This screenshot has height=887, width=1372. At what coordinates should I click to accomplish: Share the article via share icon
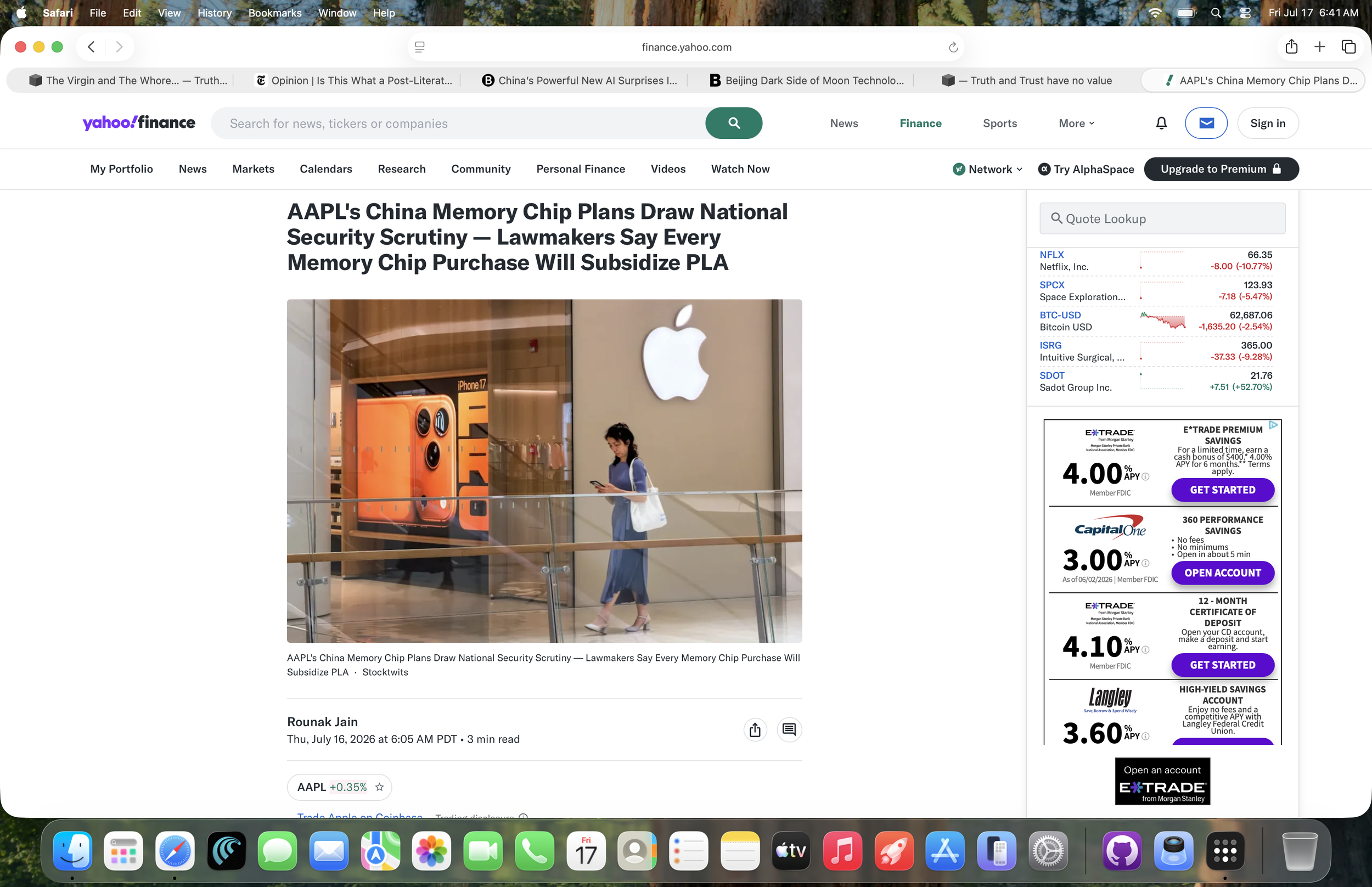coord(755,730)
